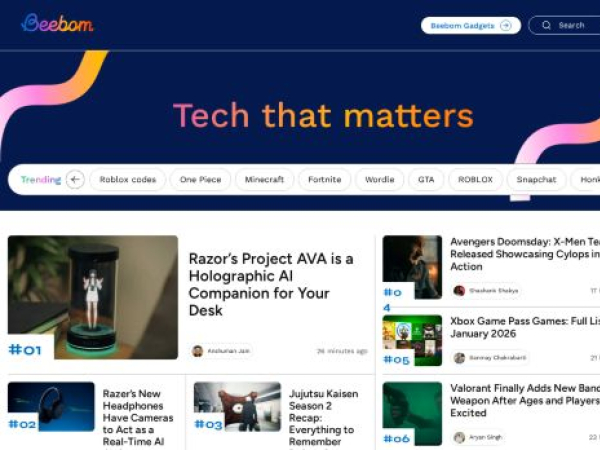Screen dimensions: 600x450
Task: Choose the Minecraft trending tag
Action: (x=264, y=179)
